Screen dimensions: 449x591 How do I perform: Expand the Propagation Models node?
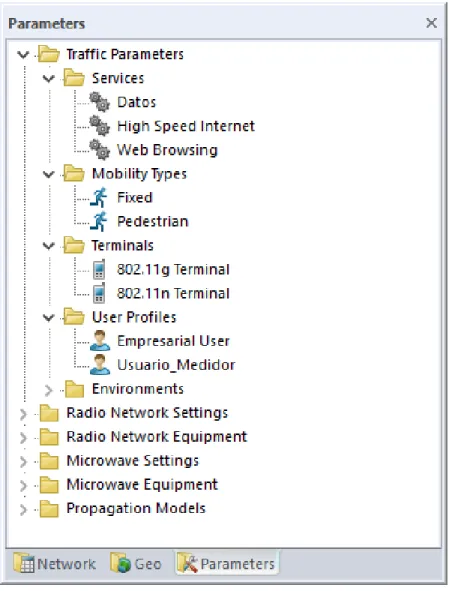coord(23,509)
